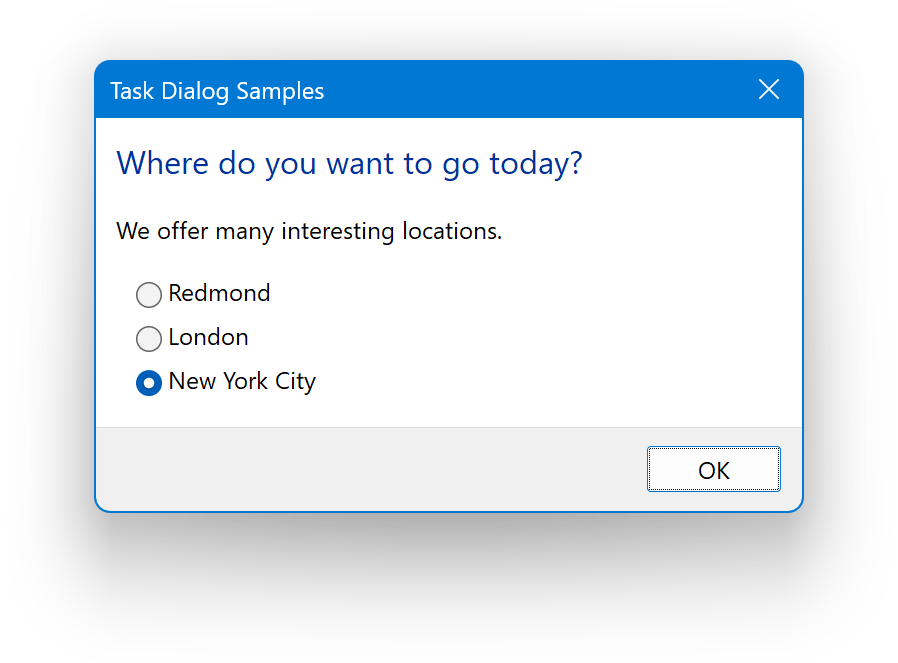Image resolution: width=898 pixels, height=663 pixels.
Task: Confirm the location choice with OK
Action: tap(713, 470)
